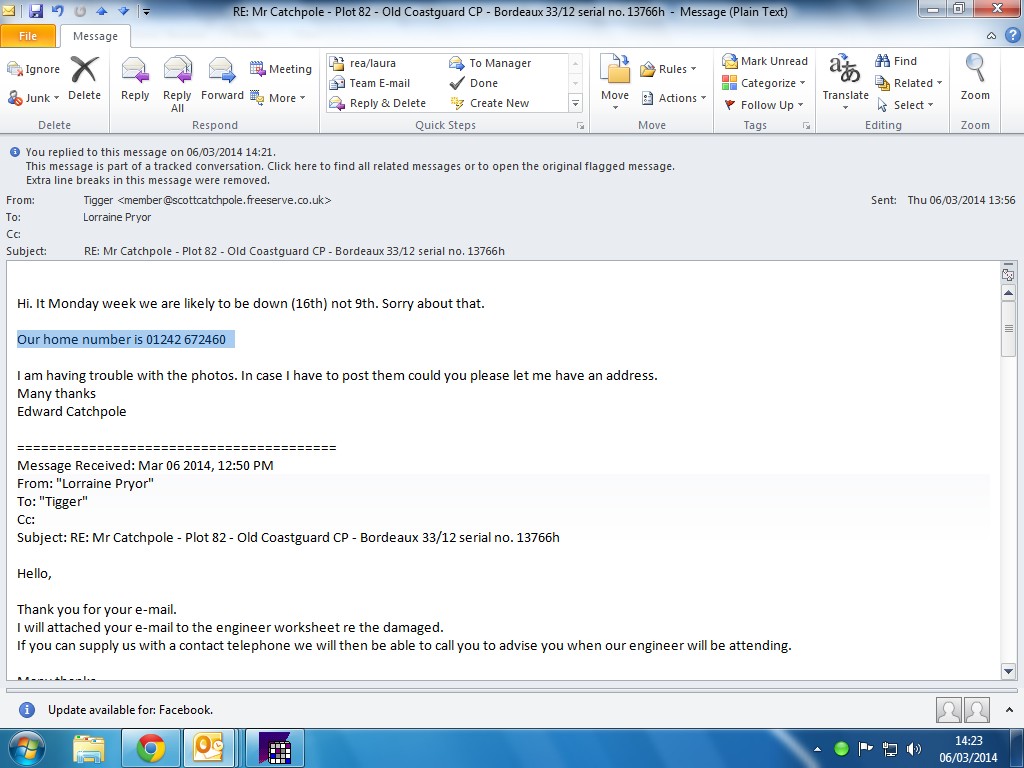1024x768 pixels.
Task: Open the File tab
Action: [x=28, y=36]
